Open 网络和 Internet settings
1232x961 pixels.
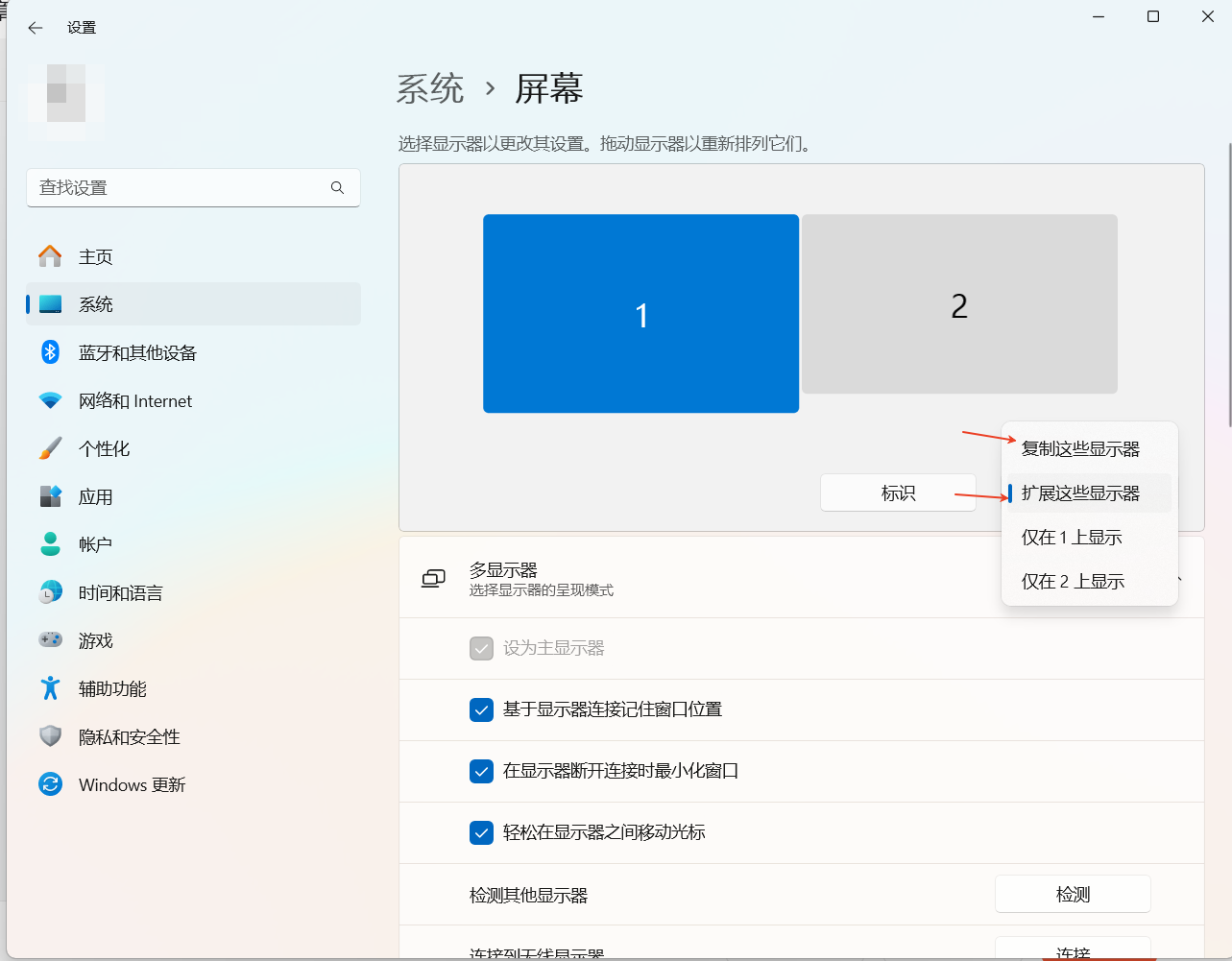click(193, 400)
